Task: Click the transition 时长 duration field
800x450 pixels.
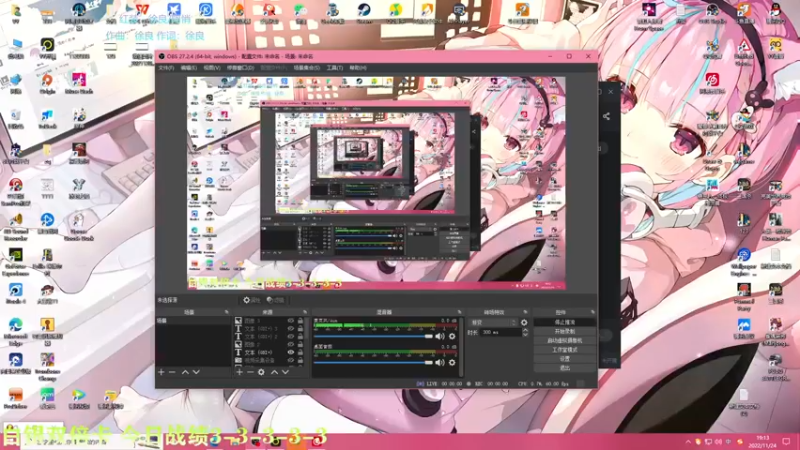Action: click(500, 333)
